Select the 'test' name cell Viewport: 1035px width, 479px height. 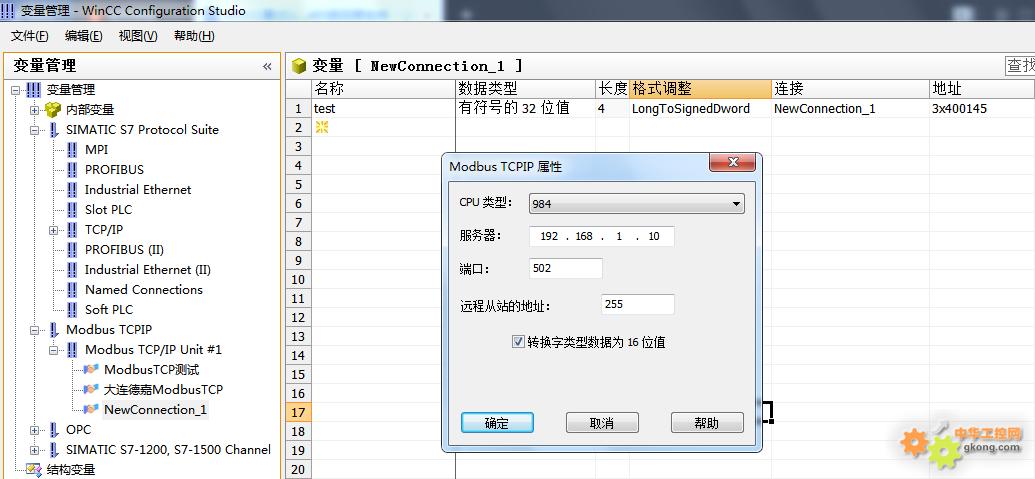point(384,108)
